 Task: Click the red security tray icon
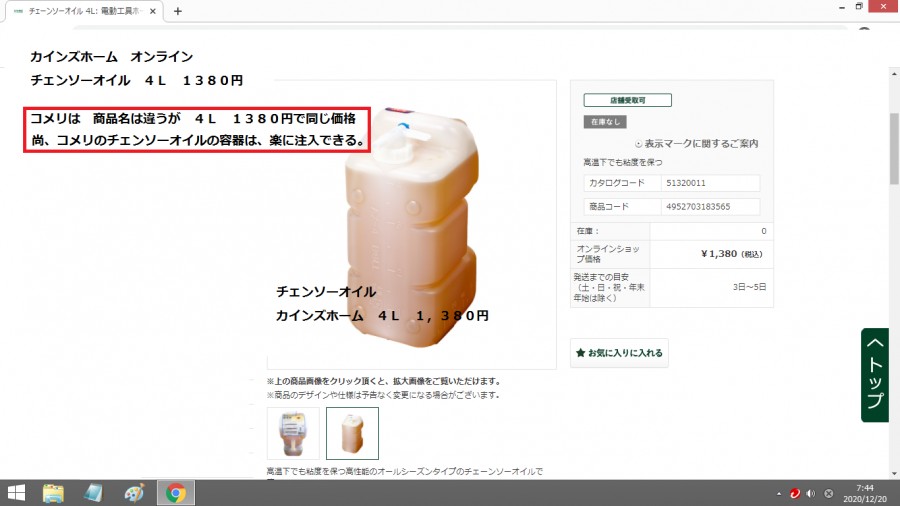(x=794, y=493)
